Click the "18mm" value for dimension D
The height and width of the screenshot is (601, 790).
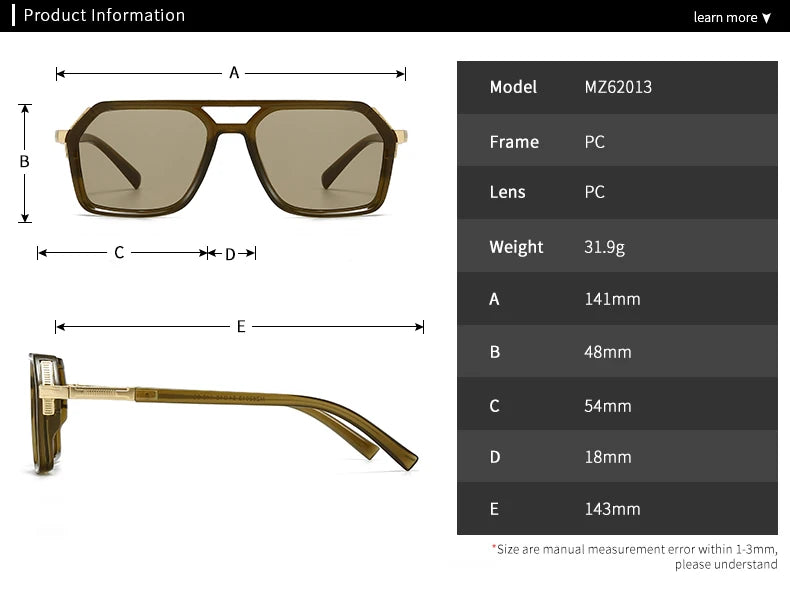pyautogui.click(x=608, y=457)
